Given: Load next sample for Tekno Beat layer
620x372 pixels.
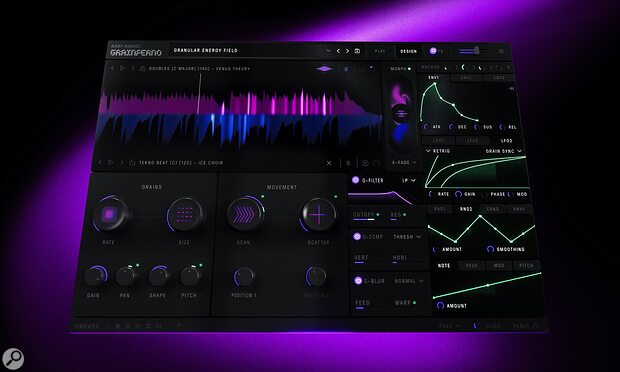Looking at the screenshot, I should [121, 162].
